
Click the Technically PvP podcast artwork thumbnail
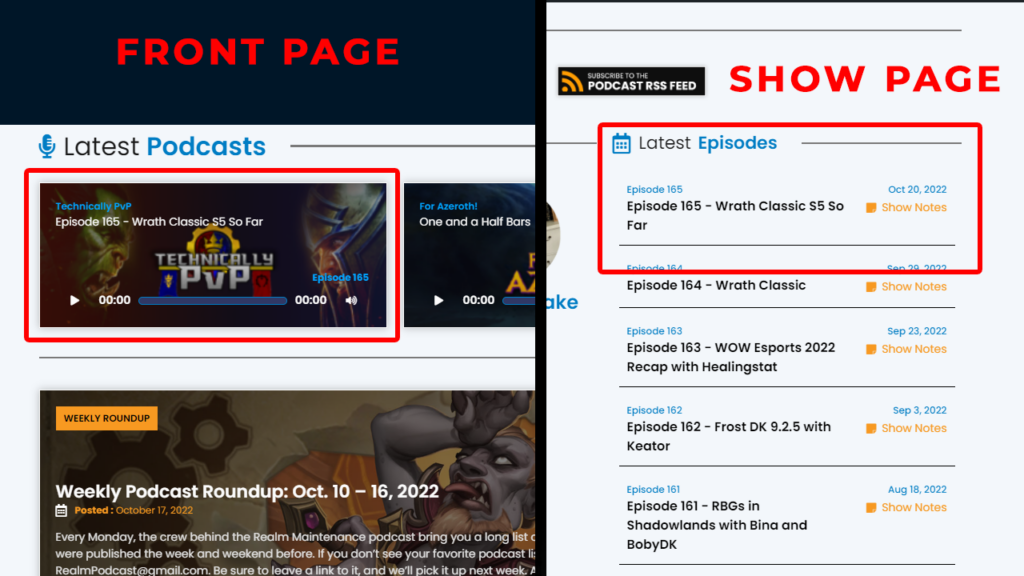tap(213, 255)
